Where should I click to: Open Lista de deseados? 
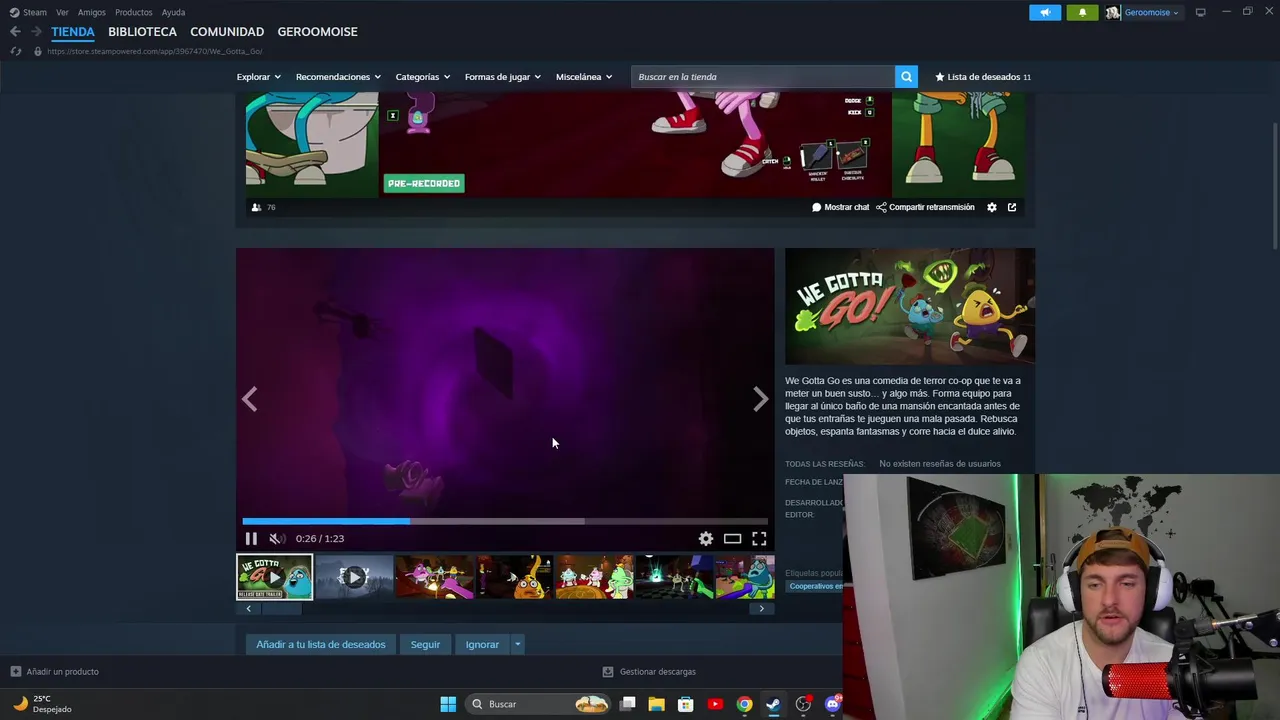[983, 77]
